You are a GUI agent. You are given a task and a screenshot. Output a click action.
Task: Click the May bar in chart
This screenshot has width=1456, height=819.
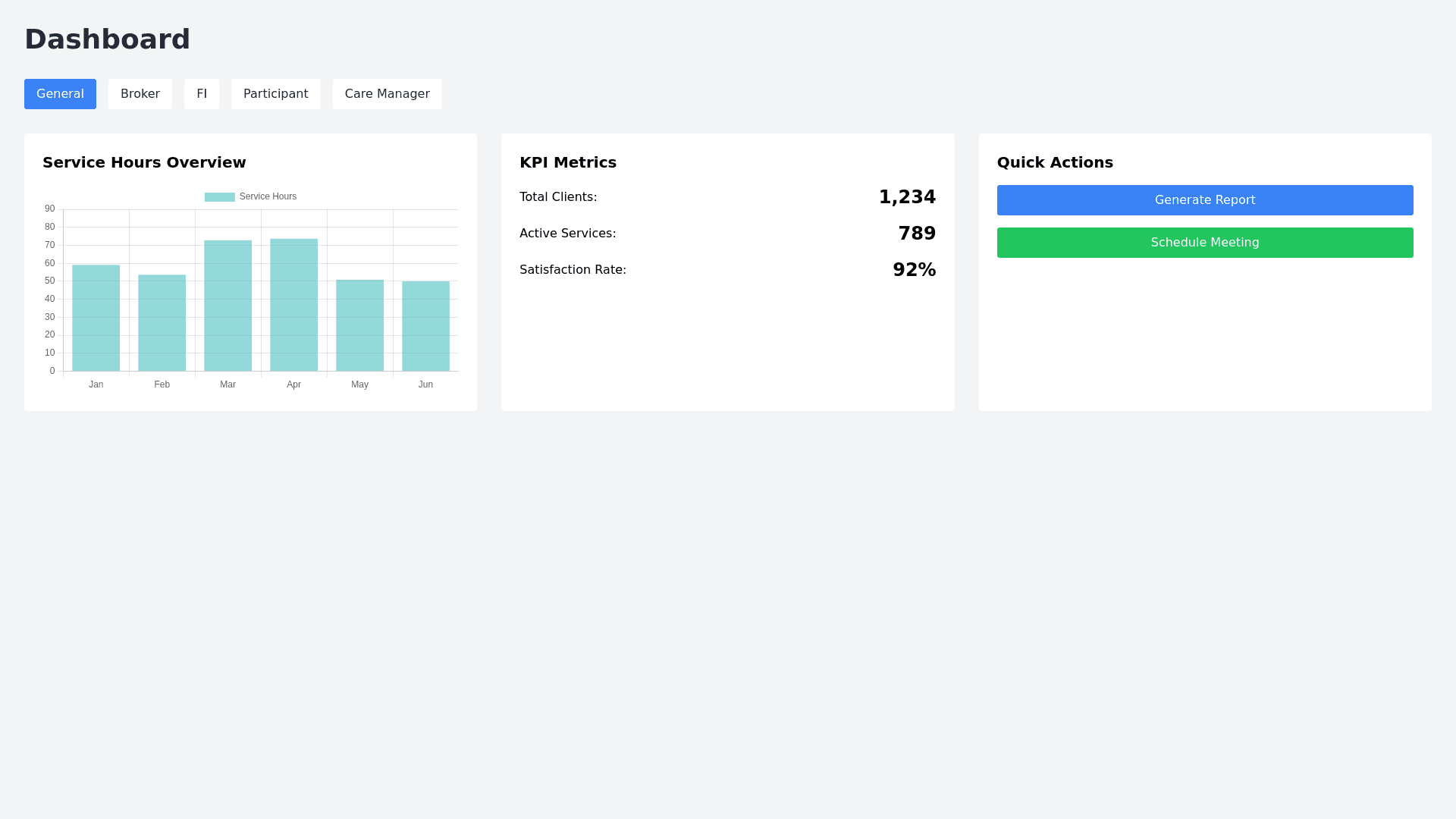pos(360,326)
